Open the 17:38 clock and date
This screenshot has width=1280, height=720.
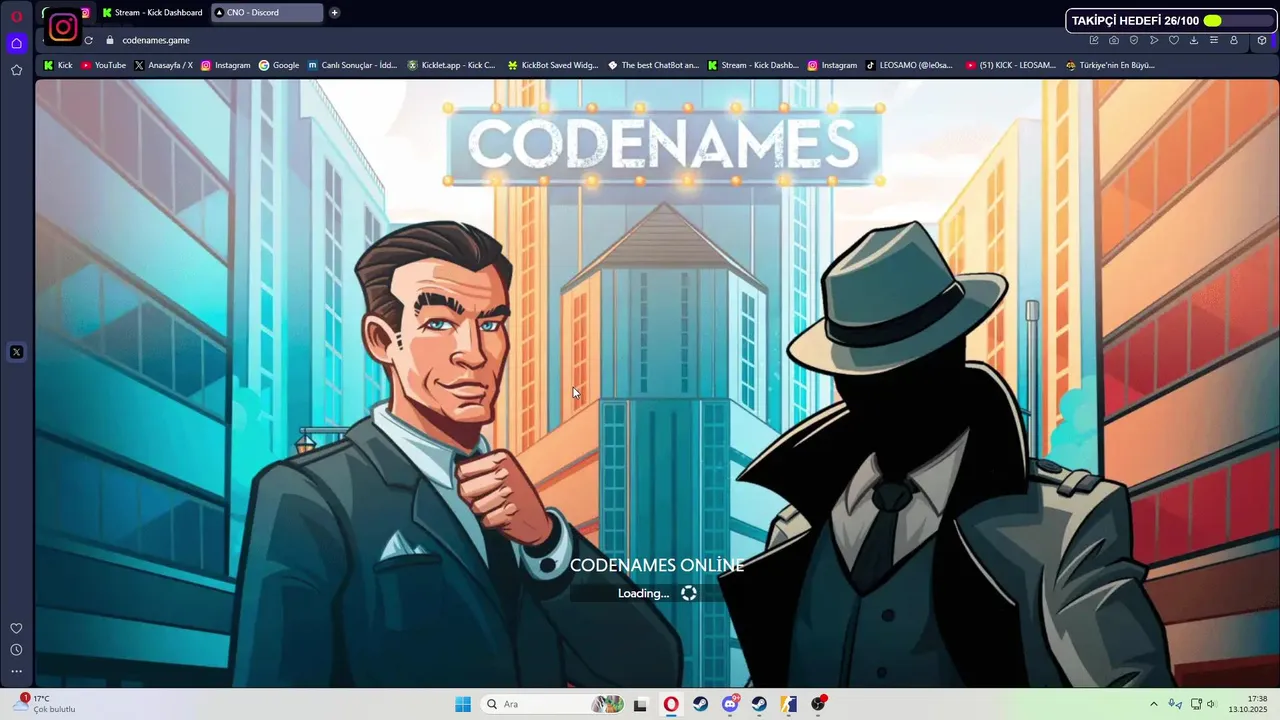click(x=1248, y=704)
